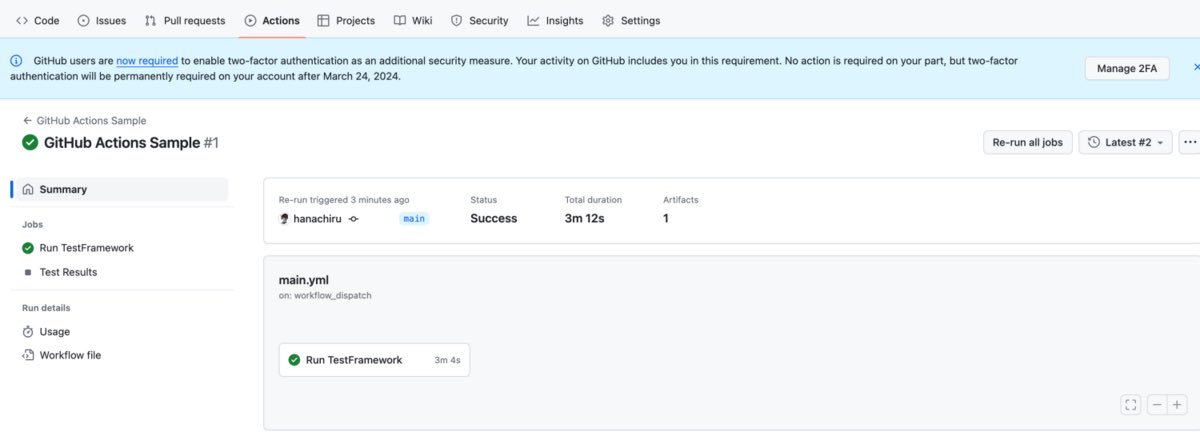Click the circle-dot icon in Issues tab
This screenshot has width=1200, height=436.
tap(83, 20)
